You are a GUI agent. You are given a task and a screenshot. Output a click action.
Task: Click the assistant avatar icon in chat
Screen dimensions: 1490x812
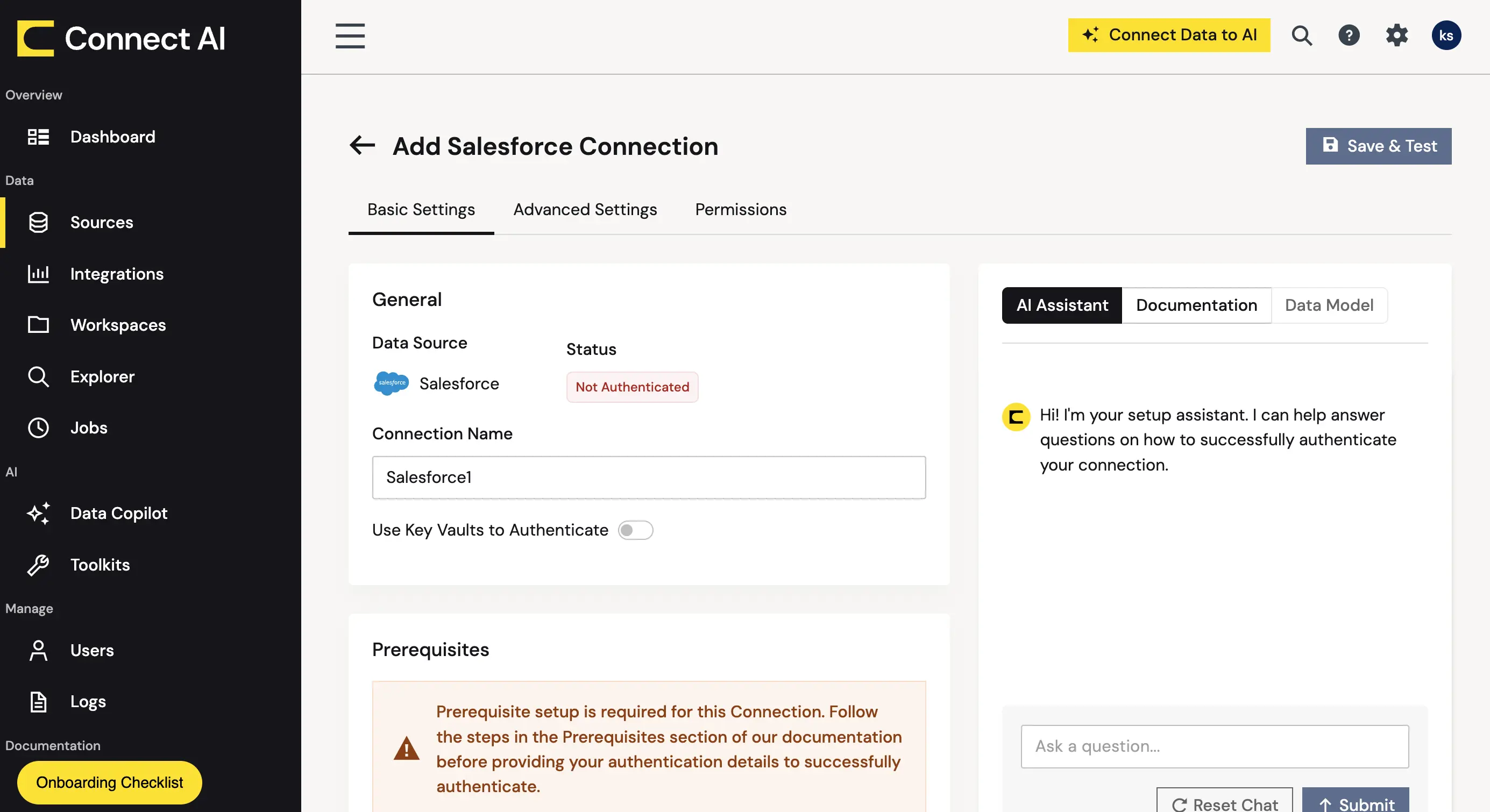[x=1016, y=417]
